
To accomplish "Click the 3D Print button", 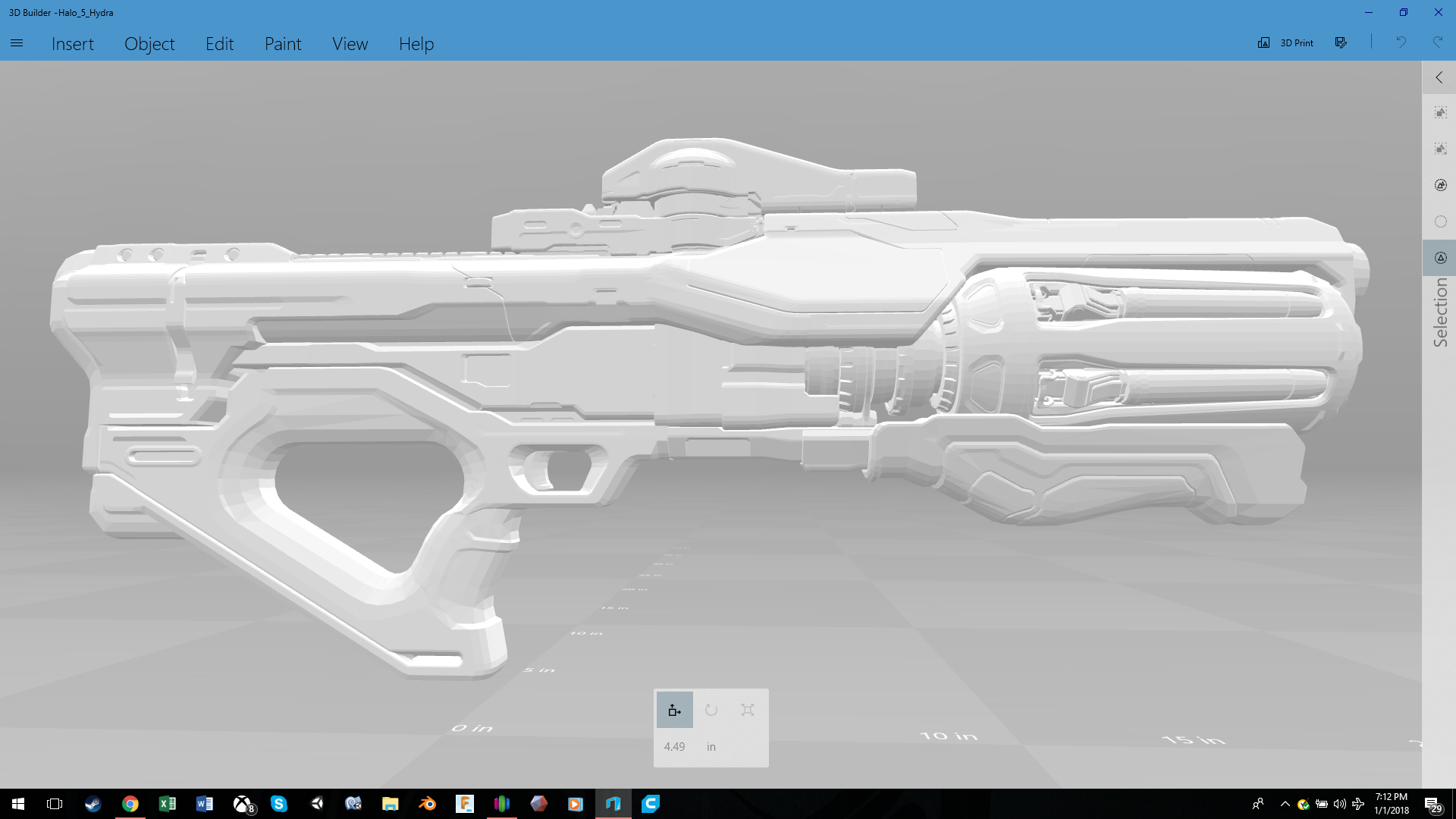I will [1286, 43].
